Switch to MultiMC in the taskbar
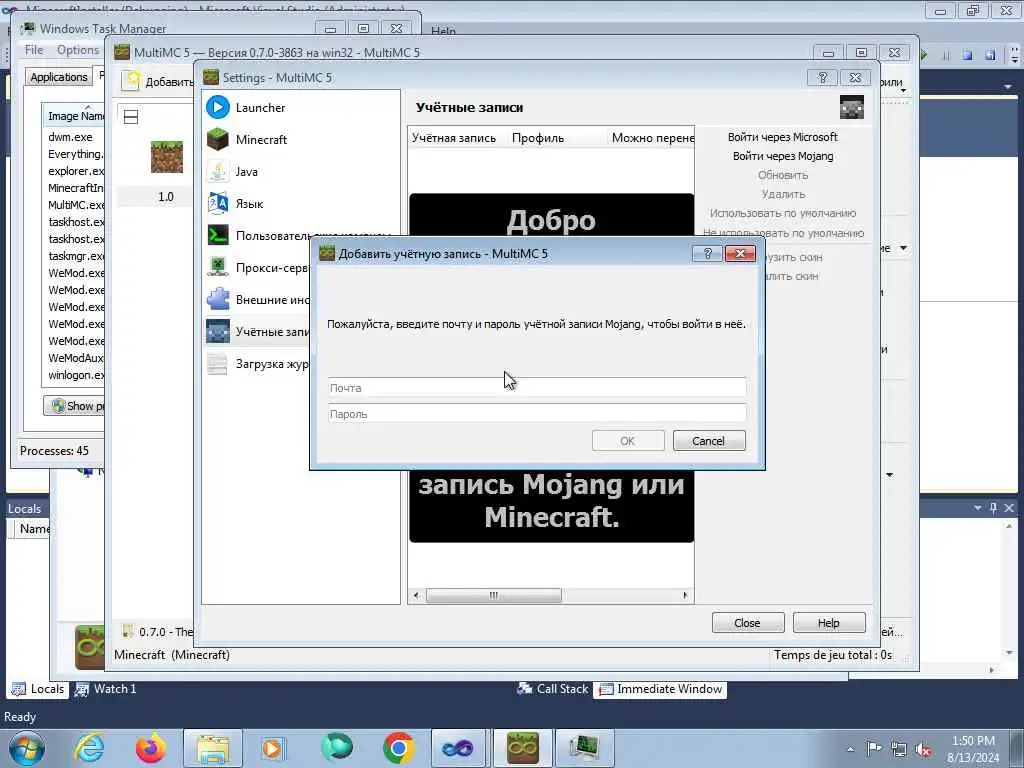1024x768 pixels. [523, 748]
